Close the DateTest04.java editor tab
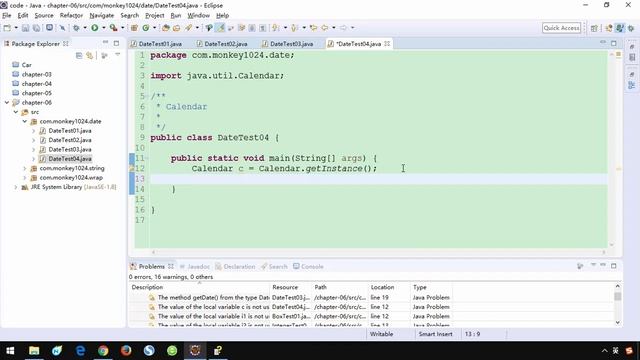The width and height of the screenshot is (640, 360). (x=387, y=43)
